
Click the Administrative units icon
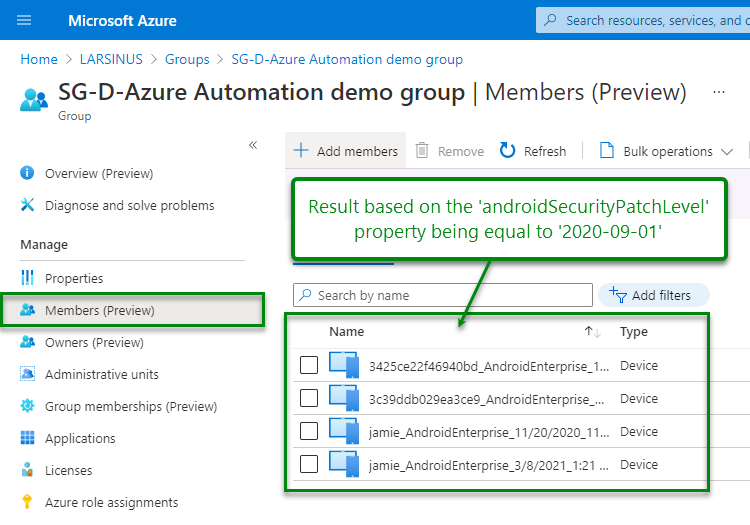(27, 373)
